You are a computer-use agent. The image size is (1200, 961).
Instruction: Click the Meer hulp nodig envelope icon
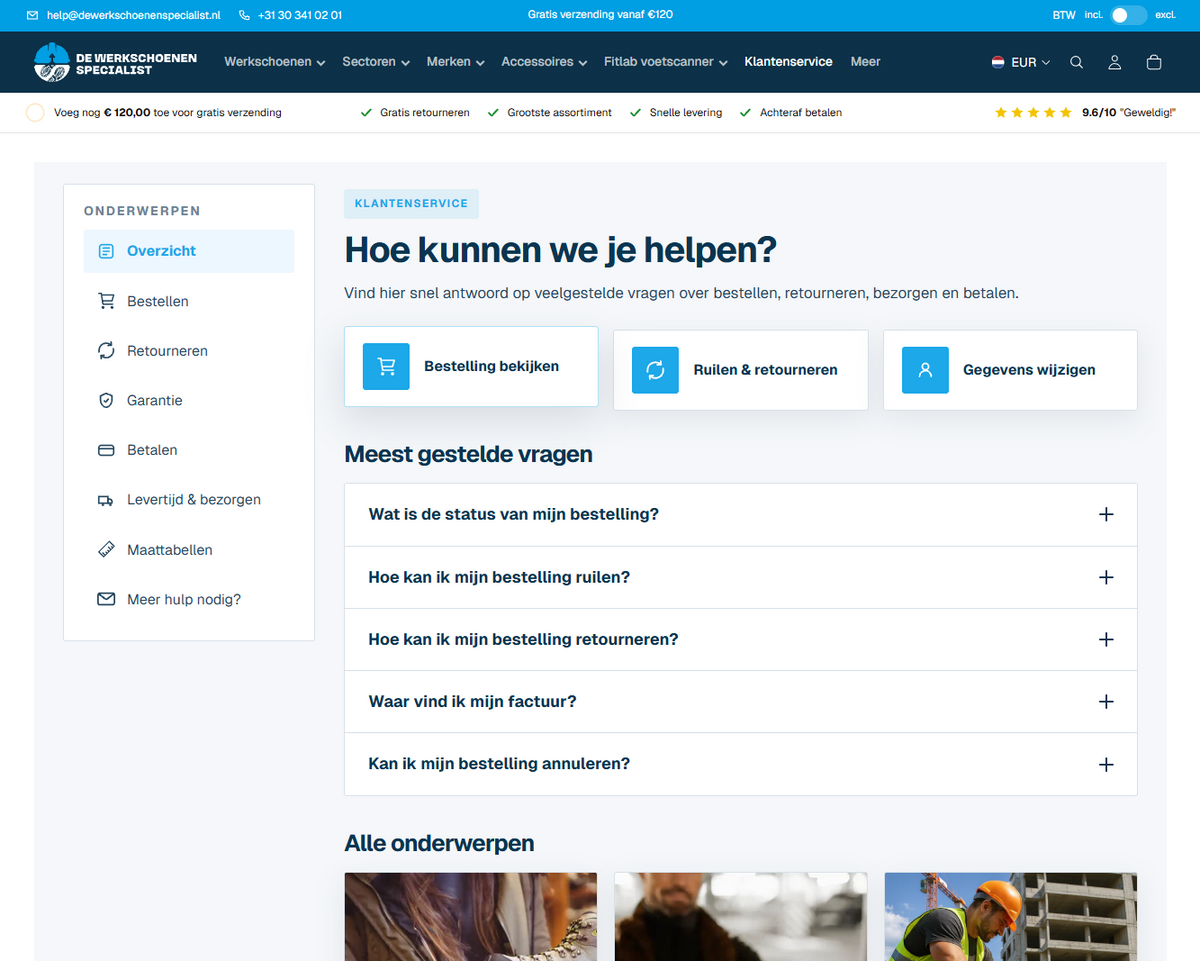[106, 599]
